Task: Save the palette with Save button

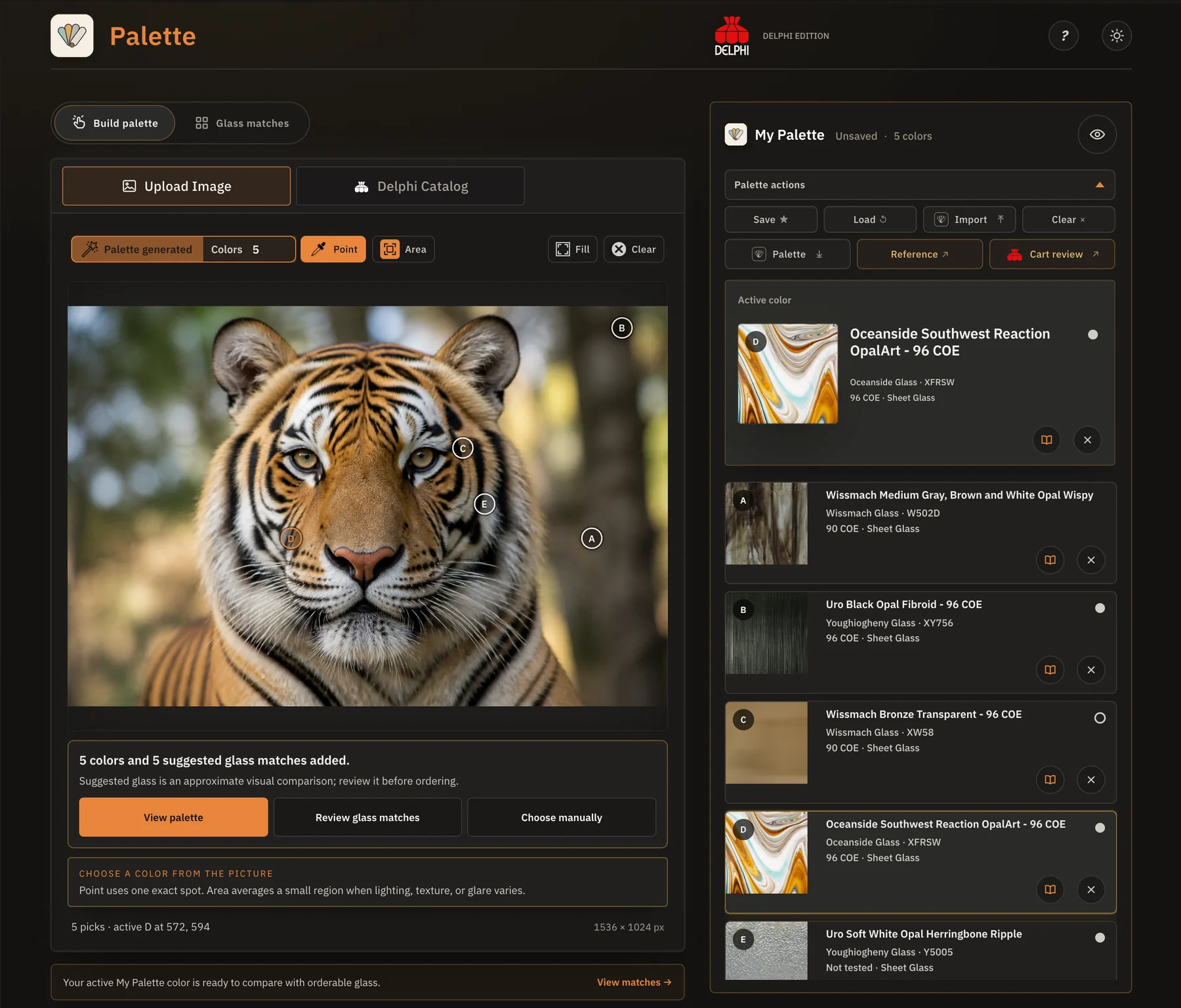Action: pyautogui.click(x=771, y=219)
